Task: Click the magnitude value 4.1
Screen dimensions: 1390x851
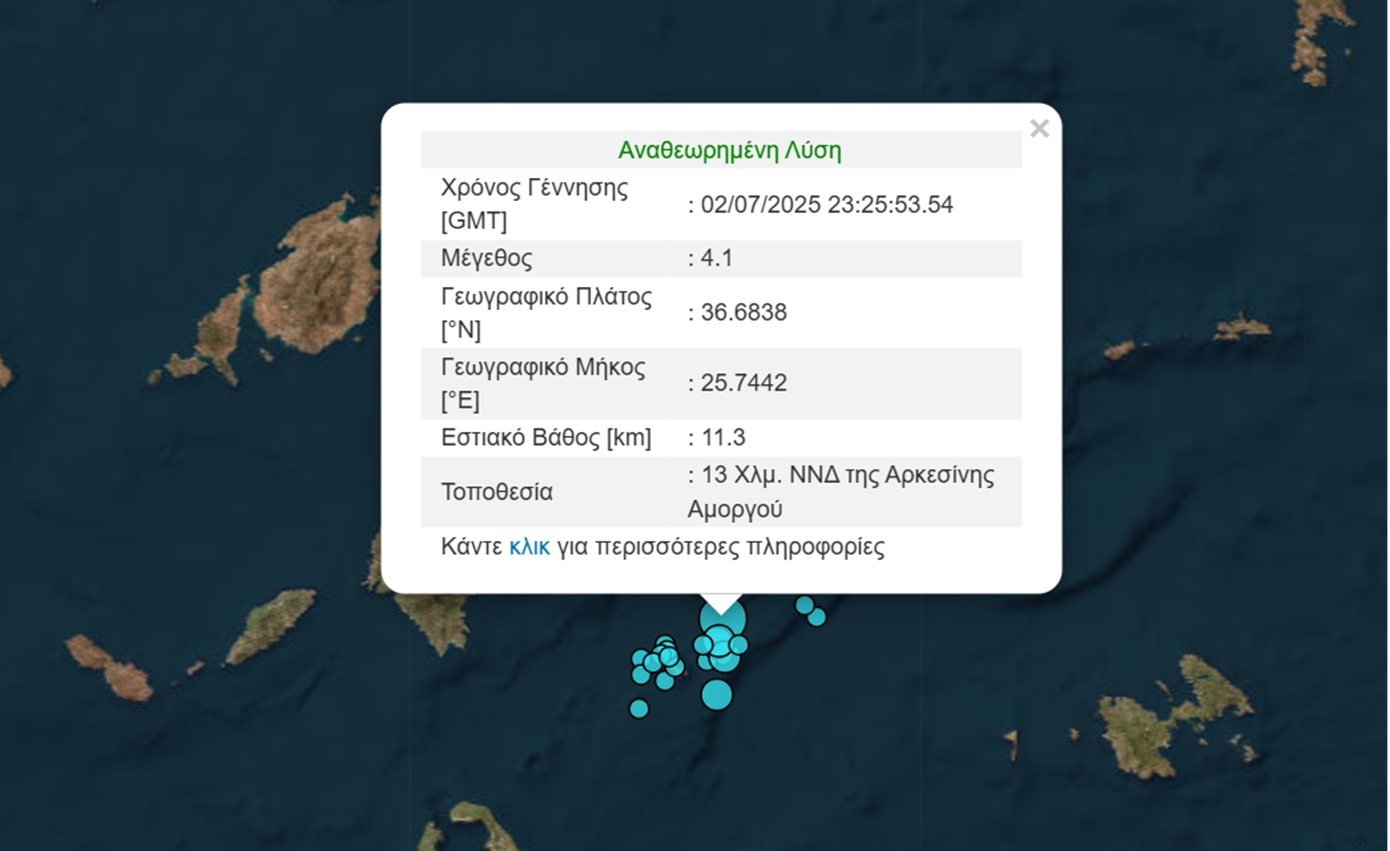Action: pos(717,258)
